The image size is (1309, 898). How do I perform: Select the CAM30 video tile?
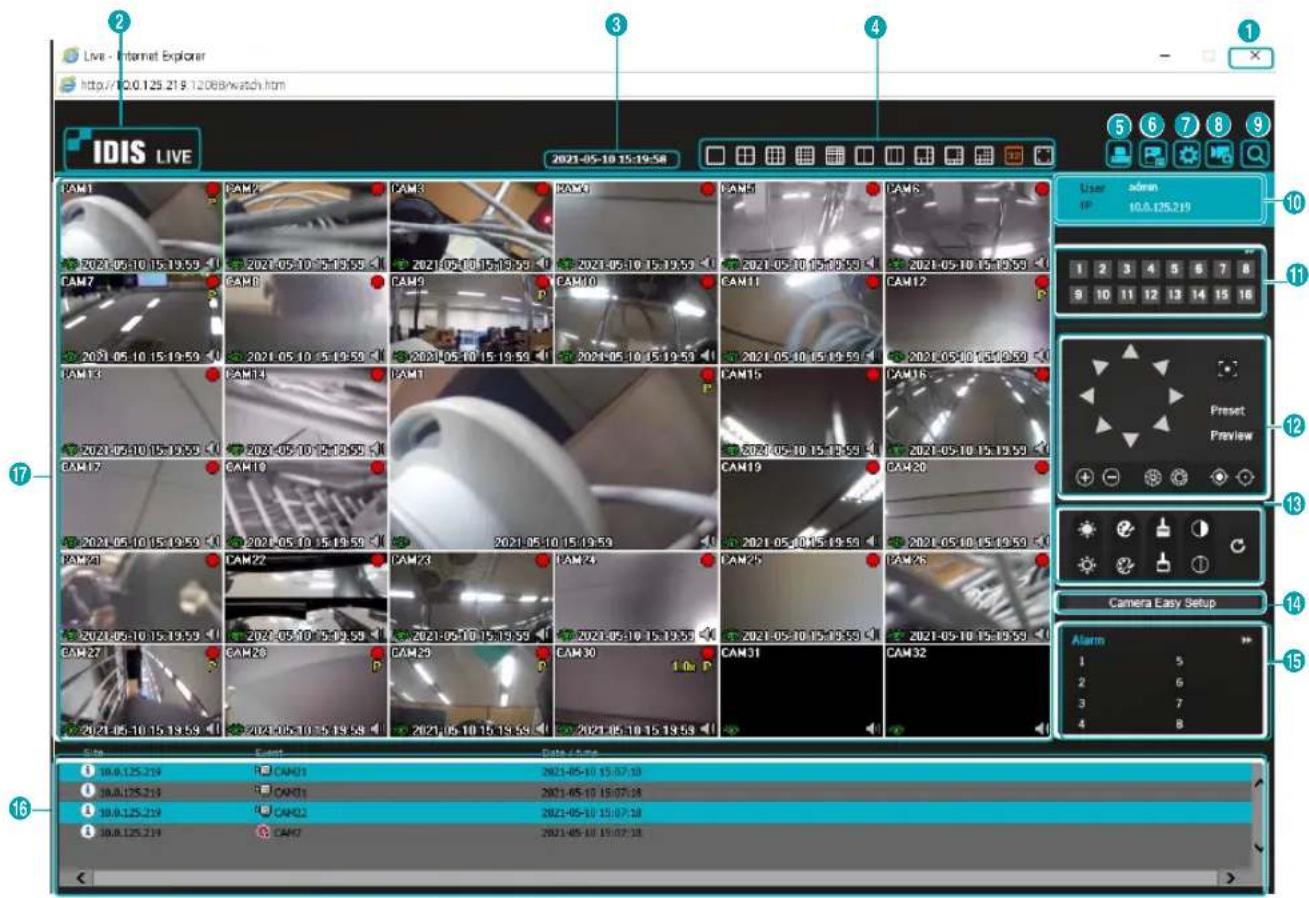[x=635, y=690]
